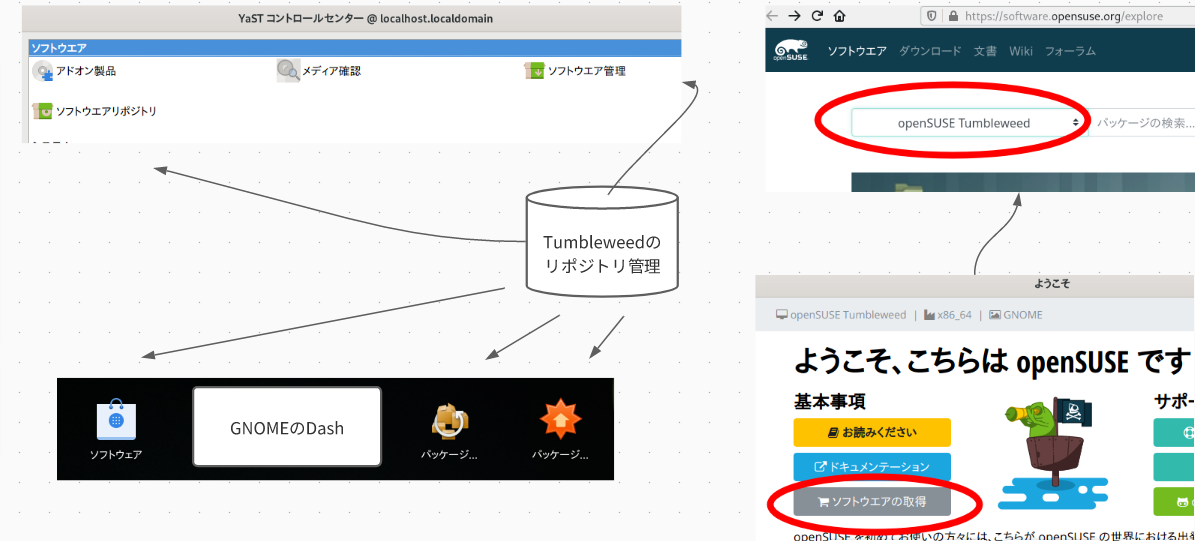Image resolution: width=1195 pixels, height=541 pixels.
Task: Click the browser back arrow
Action: (773, 15)
